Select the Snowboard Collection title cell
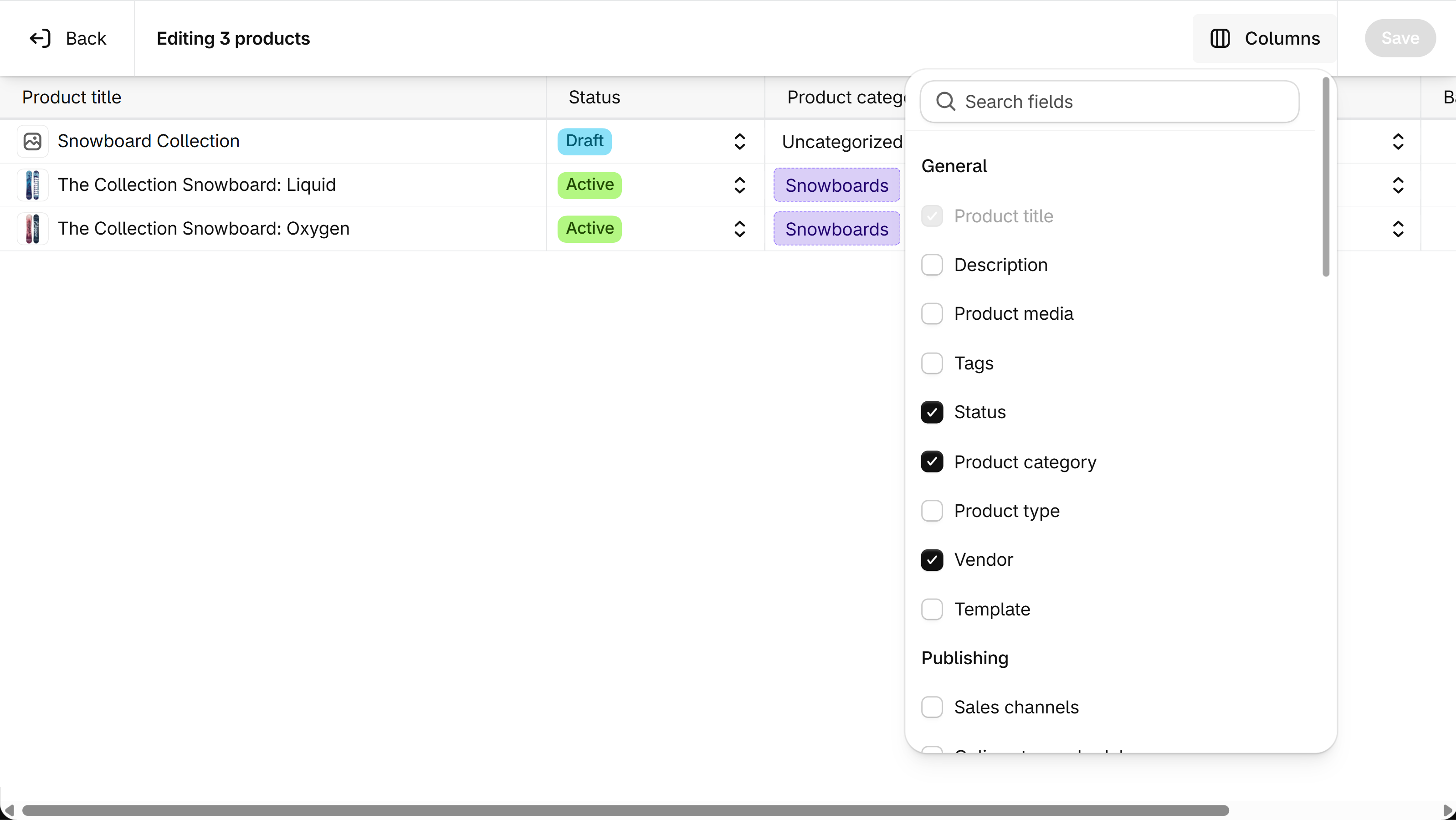This screenshot has height=820, width=1456. 273,141
